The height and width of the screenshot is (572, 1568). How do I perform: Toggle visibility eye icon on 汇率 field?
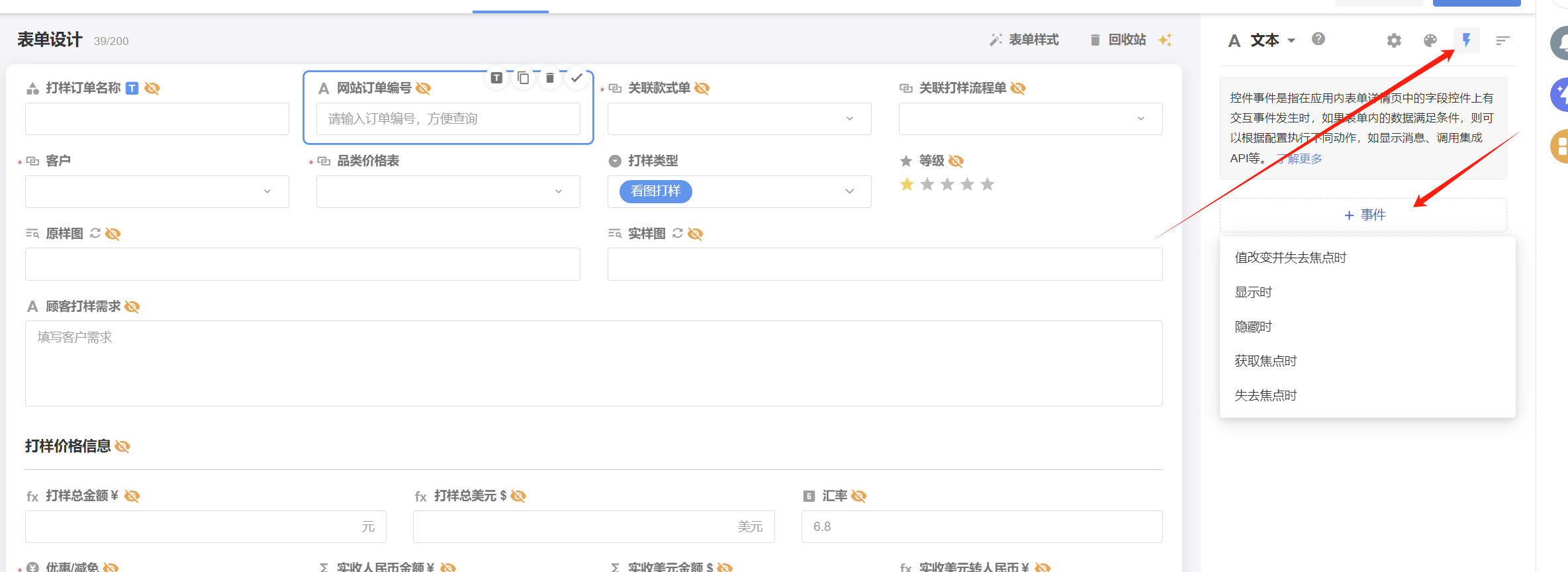(859, 496)
